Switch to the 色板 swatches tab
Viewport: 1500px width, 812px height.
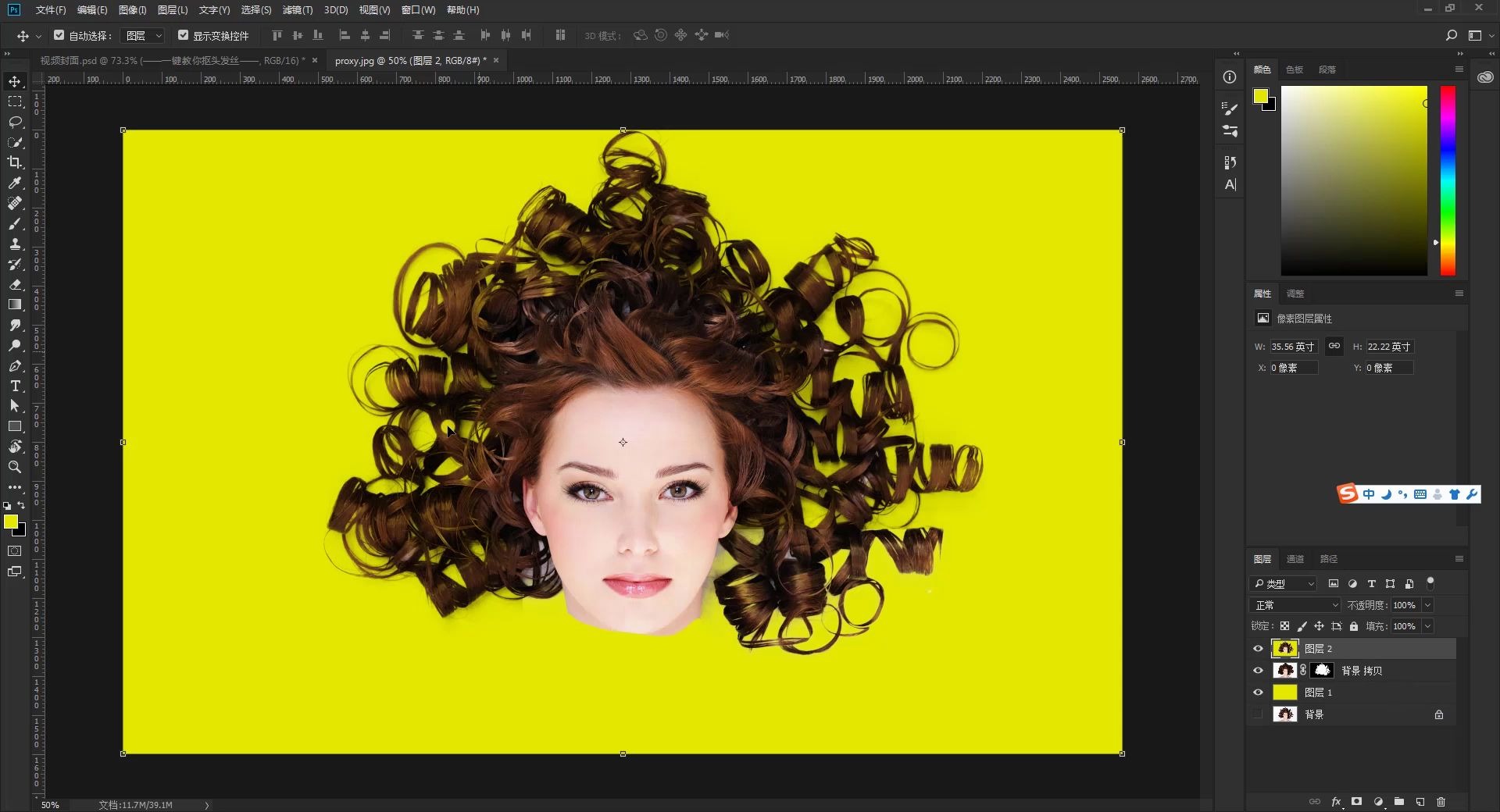tap(1295, 69)
